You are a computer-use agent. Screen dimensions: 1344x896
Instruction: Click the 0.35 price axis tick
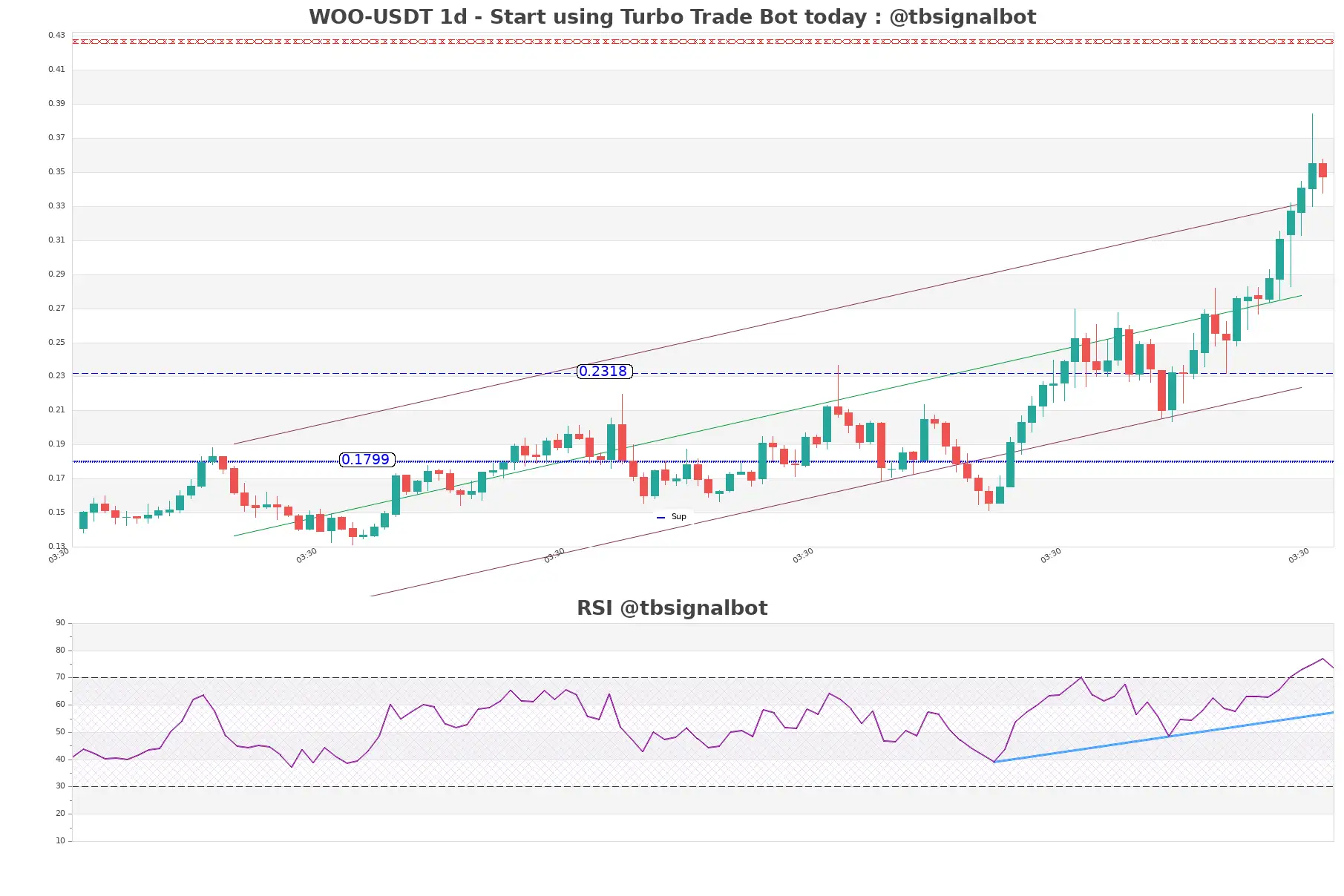56,171
